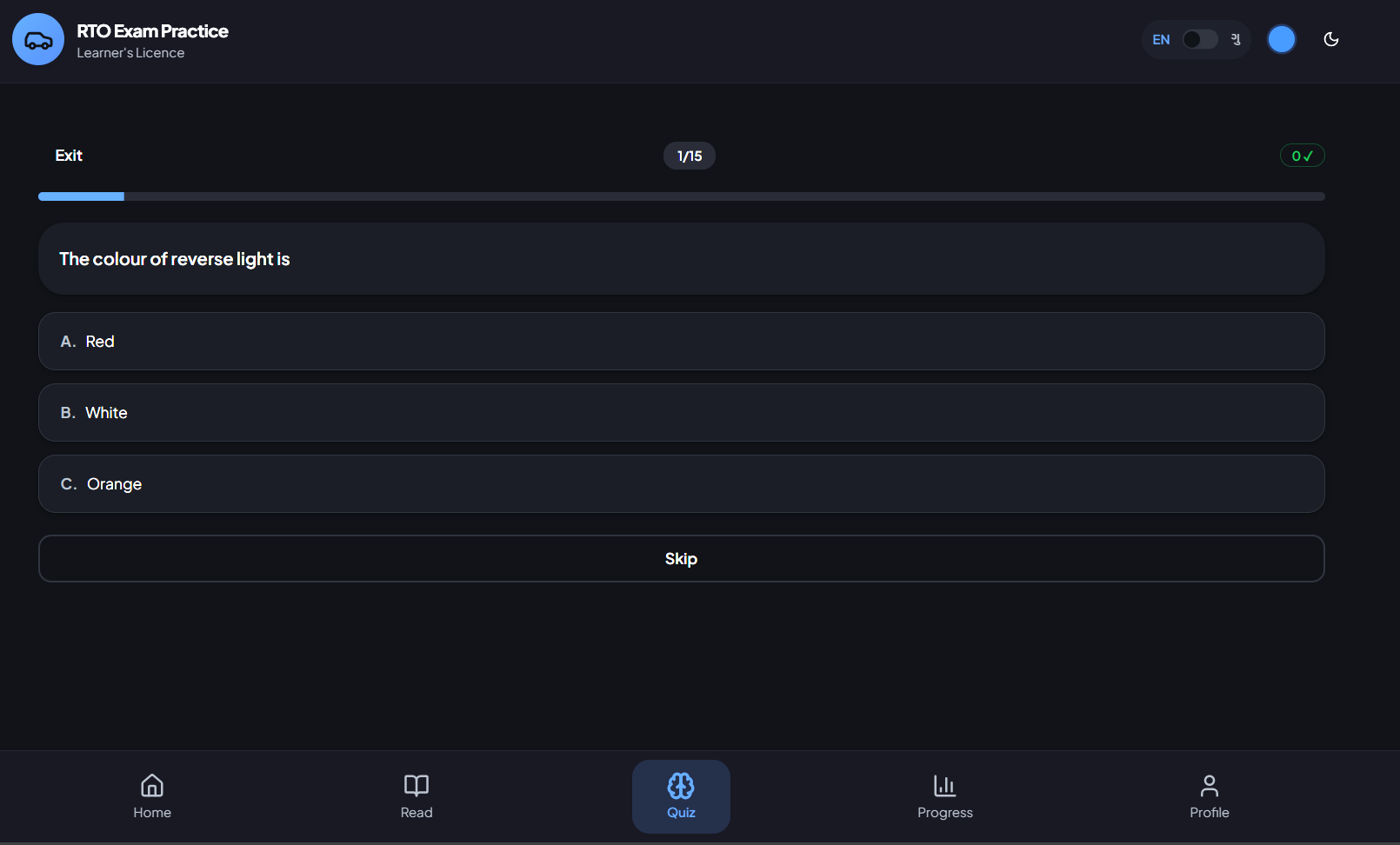Toggle dark mode moon icon
The height and width of the screenshot is (845, 1400).
point(1330,39)
